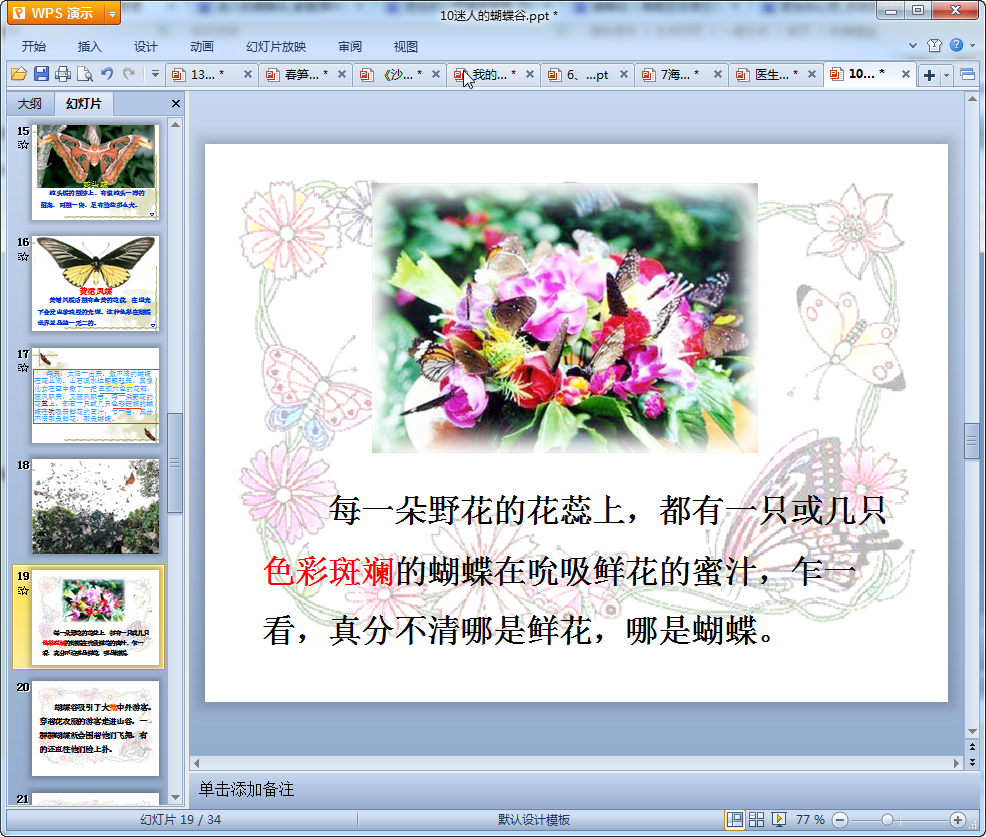Viewport: 986px width, 837px height.
Task: Open the 插入 menu tab
Action: (x=89, y=47)
